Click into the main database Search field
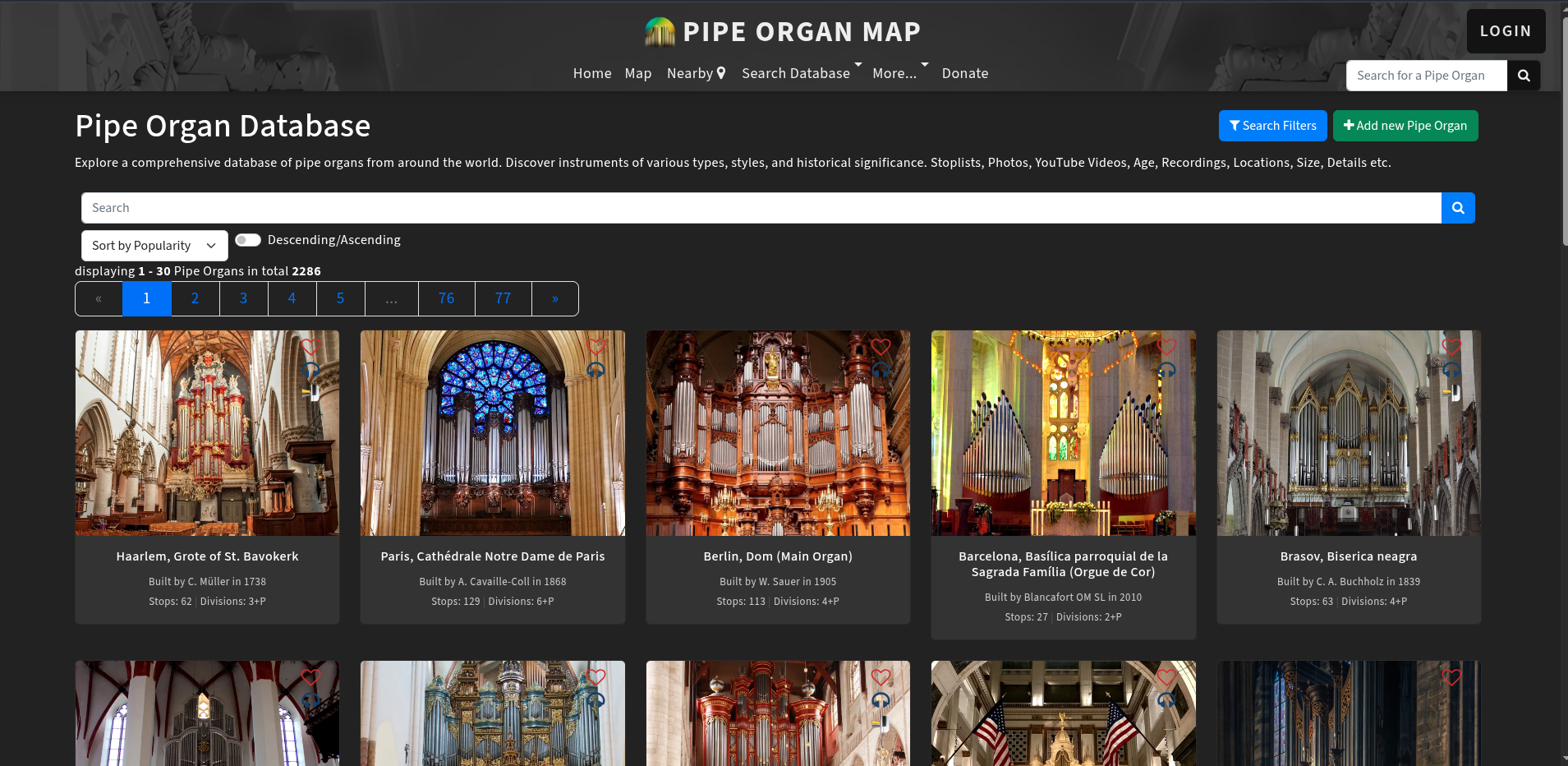The height and width of the screenshot is (766, 1568). point(761,208)
